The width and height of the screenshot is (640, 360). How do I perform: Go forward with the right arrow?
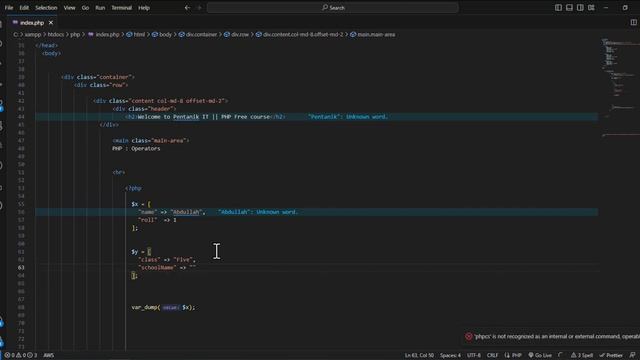[199, 7]
